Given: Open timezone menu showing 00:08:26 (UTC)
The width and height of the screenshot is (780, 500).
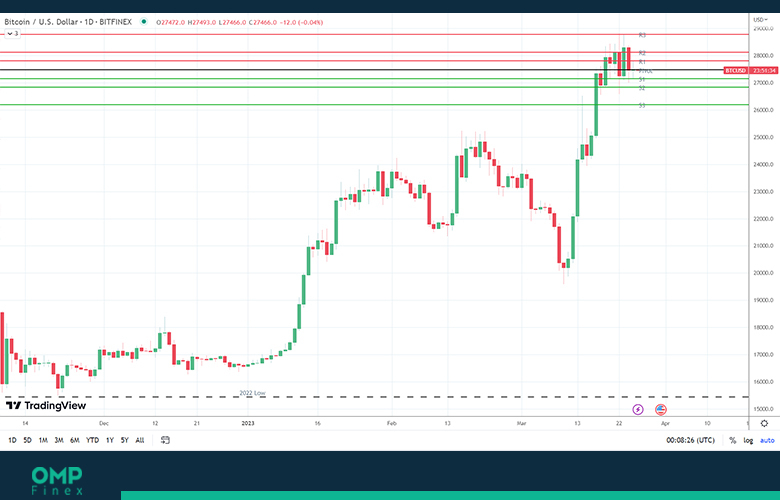Looking at the screenshot, I should [x=690, y=440].
